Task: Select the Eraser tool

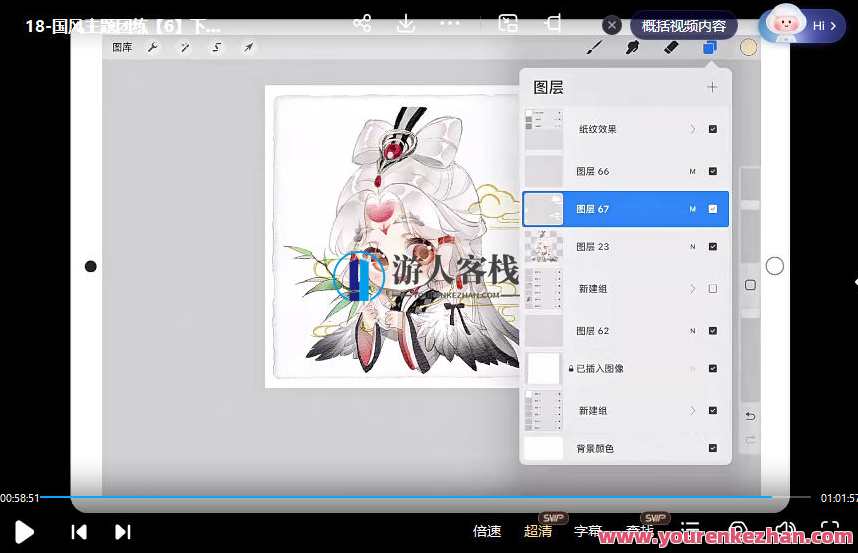Action: [x=671, y=48]
